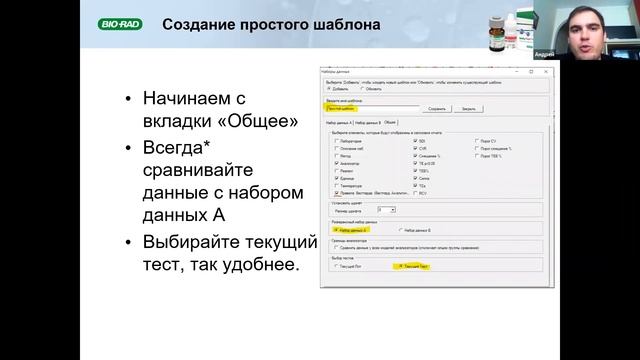Toggle the Смещение % checkbox
Image resolution: width=640 pixels, height=360 pixels.
[416, 156]
